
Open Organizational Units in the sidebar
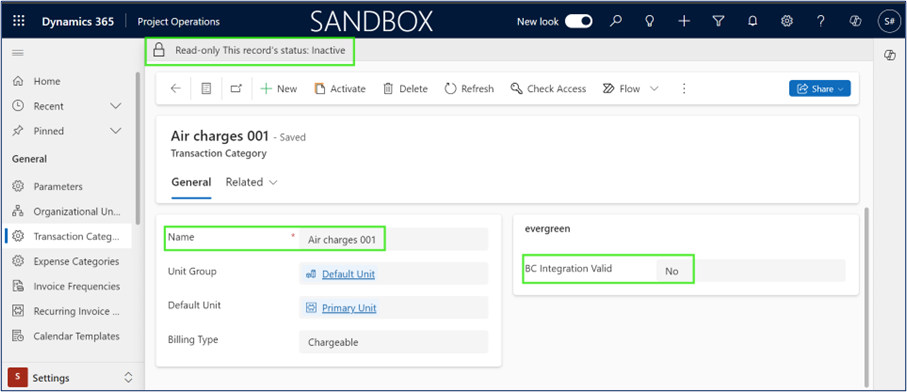coord(68,212)
